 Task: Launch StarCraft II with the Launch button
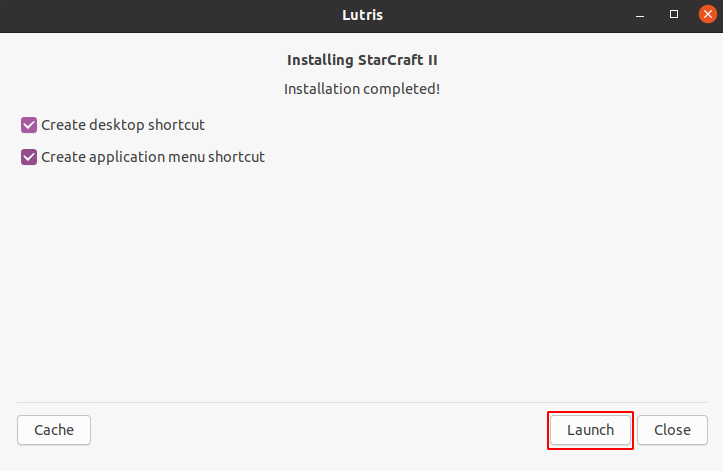click(590, 430)
